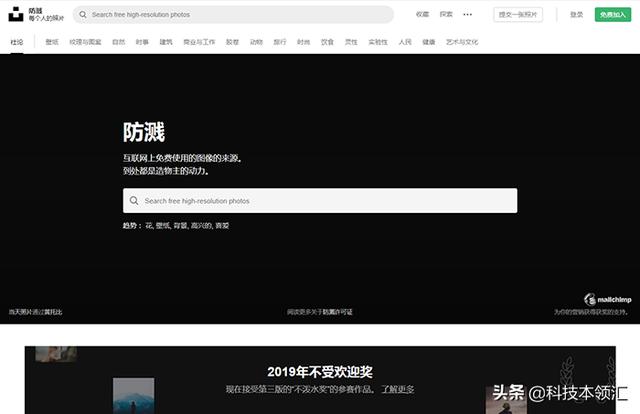Click the sponsor text under the Mailchimp logo
The height and width of the screenshot is (414, 640).
point(591,312)
